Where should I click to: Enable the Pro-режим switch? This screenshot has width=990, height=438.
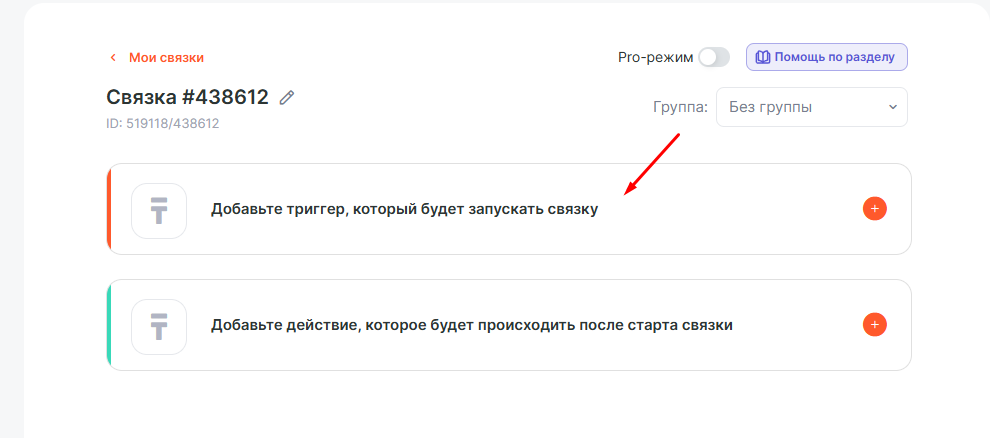pos(714,57)
